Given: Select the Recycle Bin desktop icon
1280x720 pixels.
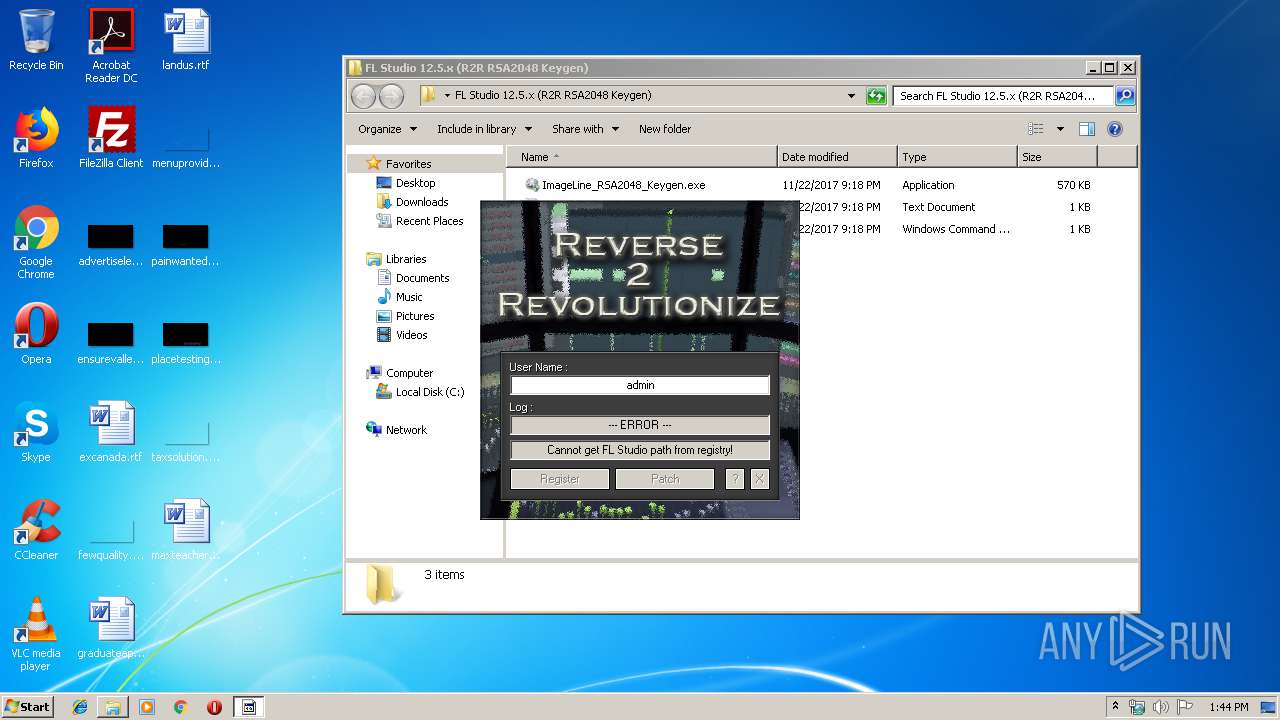Looking at the screenshot, I should tap(36, 40).
